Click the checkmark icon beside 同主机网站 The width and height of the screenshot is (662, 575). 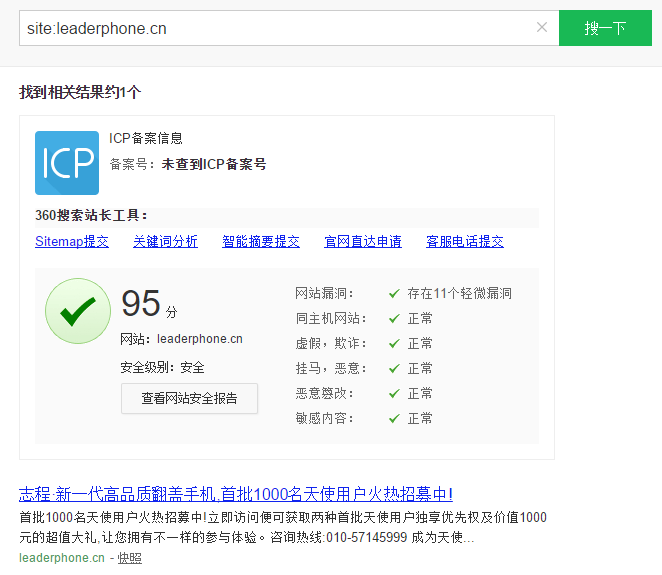[x=394, y=318]
